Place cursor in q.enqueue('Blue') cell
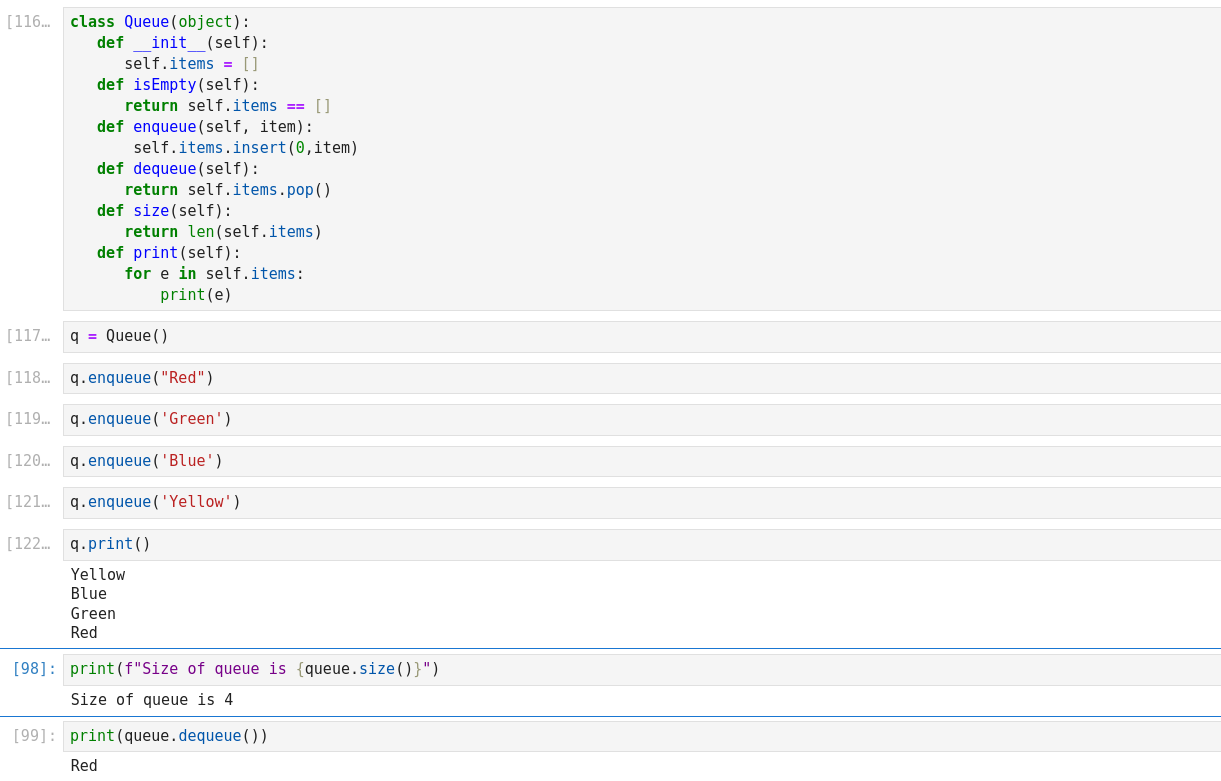 (x=640, y=461)
